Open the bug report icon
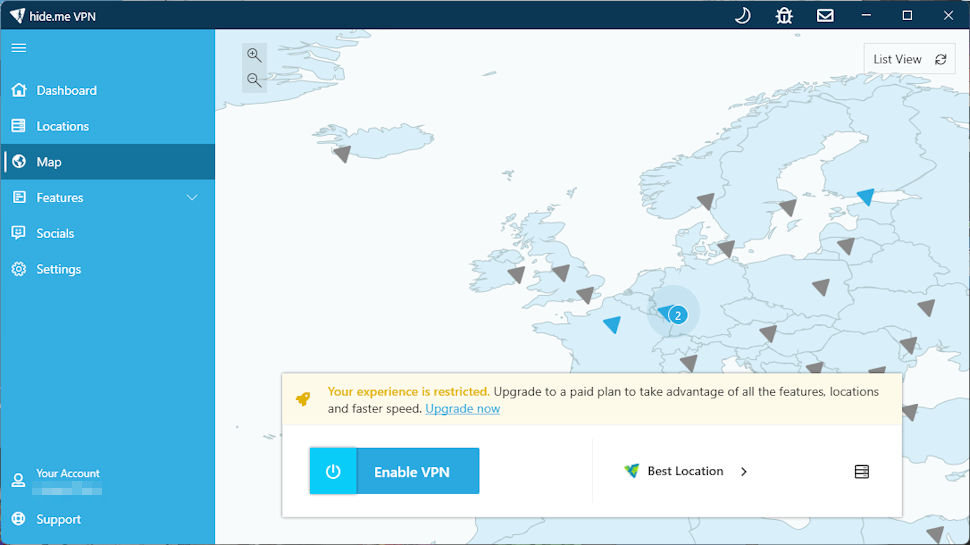This screenshot has width=970, height=545. pos(784,15)
